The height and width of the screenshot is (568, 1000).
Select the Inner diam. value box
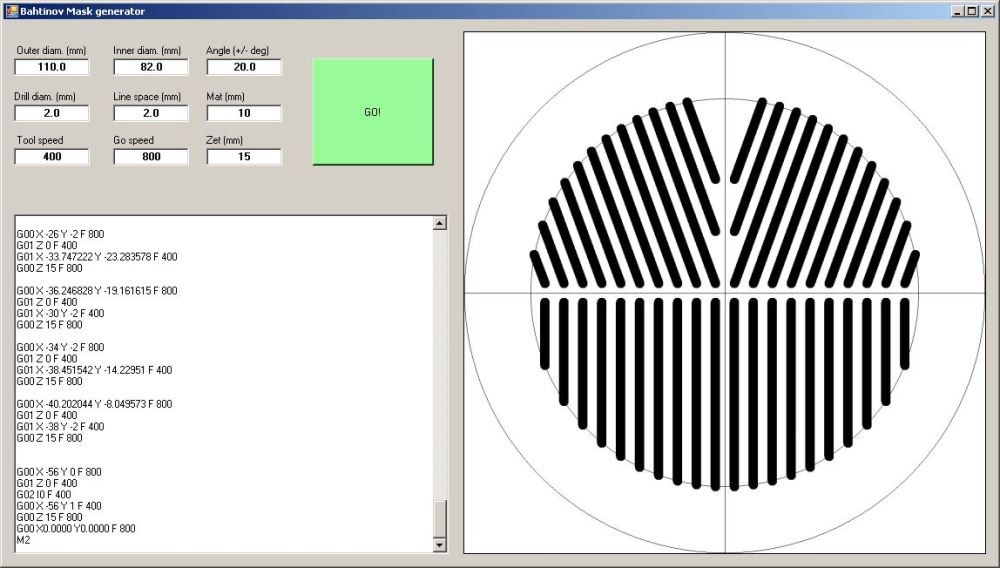pyautogui.click(x=151, y=67)
